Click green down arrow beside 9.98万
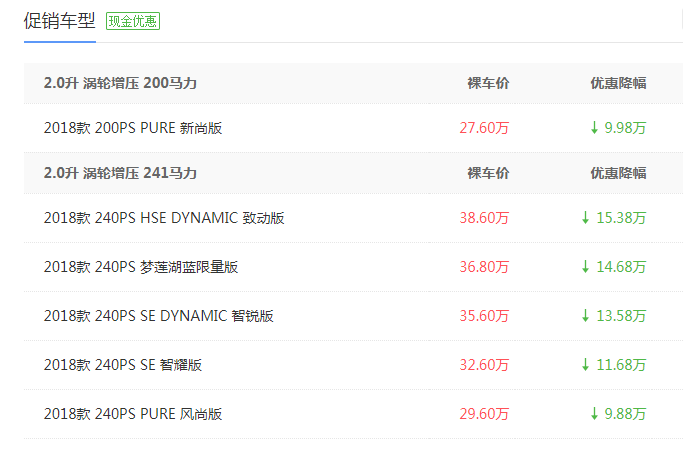This screenshot has height=449, width=683. coord(594,127)
